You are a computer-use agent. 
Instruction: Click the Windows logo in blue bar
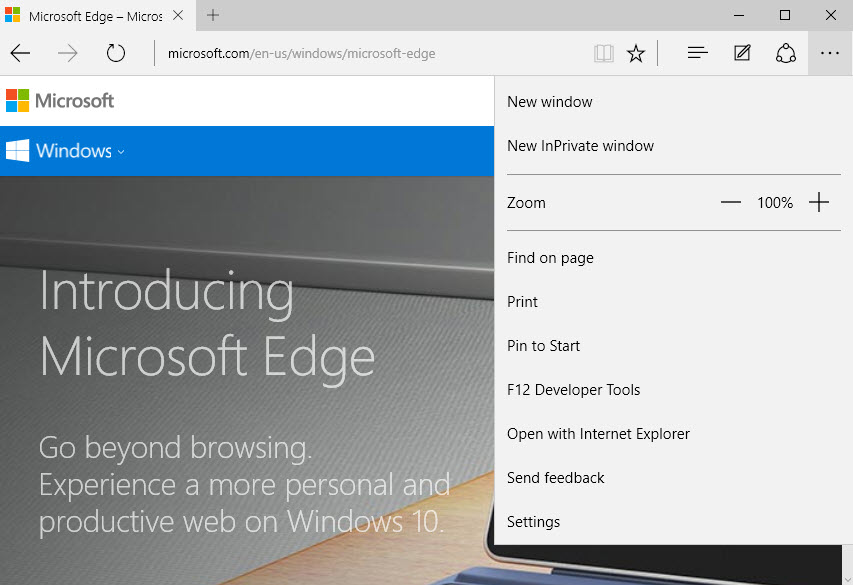(17, 151)
